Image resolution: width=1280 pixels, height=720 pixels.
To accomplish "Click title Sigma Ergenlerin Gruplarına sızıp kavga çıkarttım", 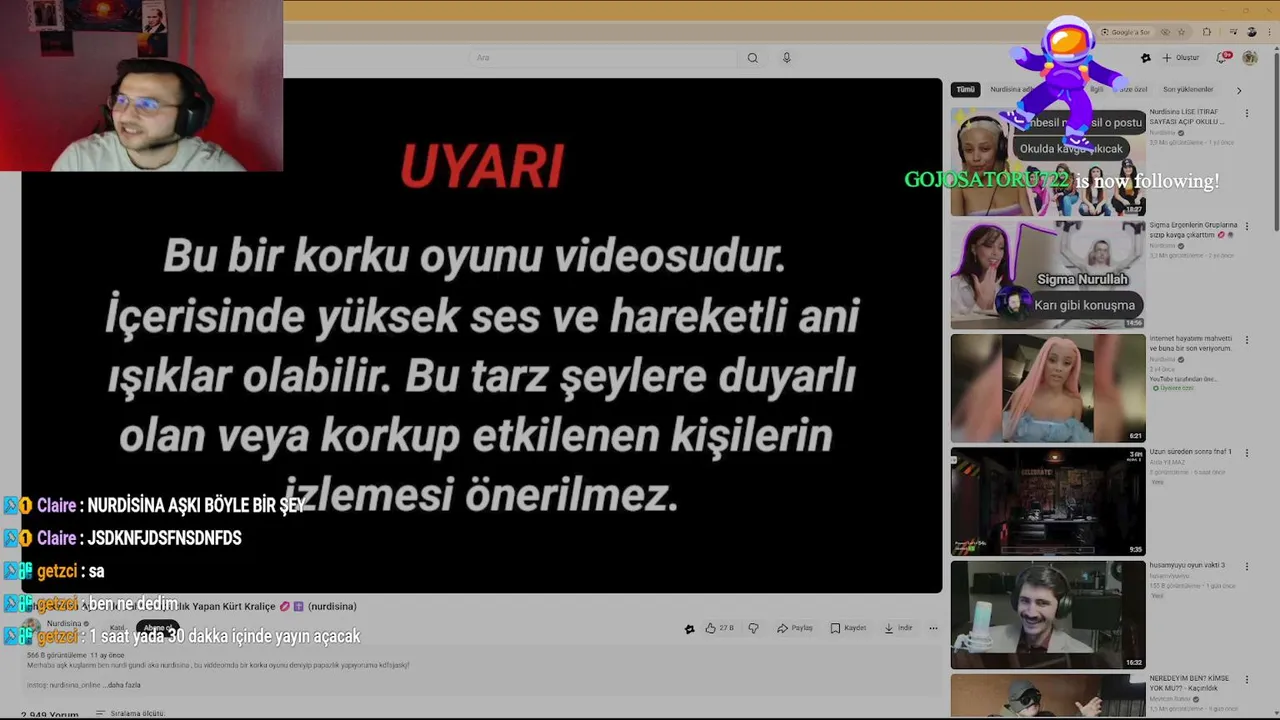I will click(1192, 230).
